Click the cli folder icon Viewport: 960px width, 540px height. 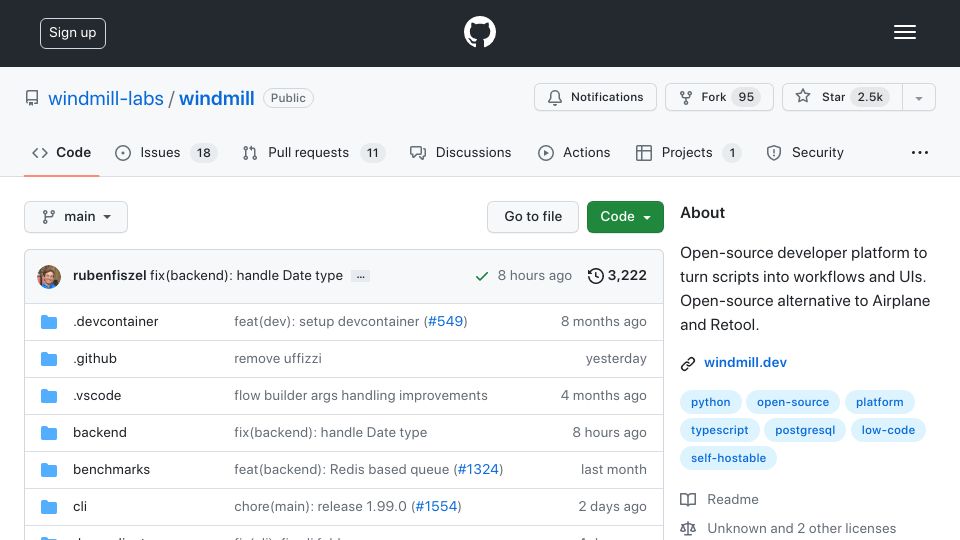49,506
